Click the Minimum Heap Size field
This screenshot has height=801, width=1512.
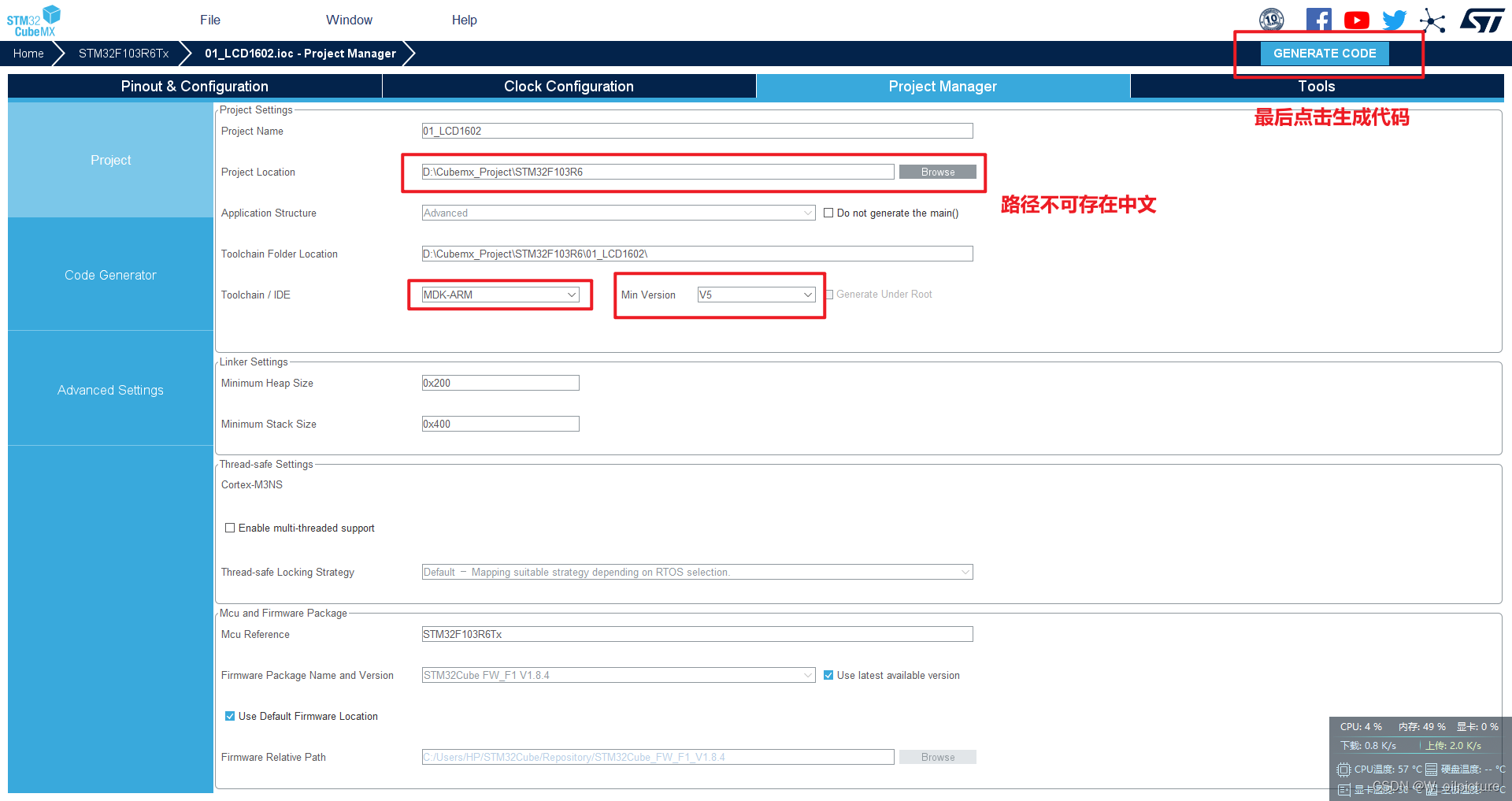pyautogui.click(x=500, y=383)
